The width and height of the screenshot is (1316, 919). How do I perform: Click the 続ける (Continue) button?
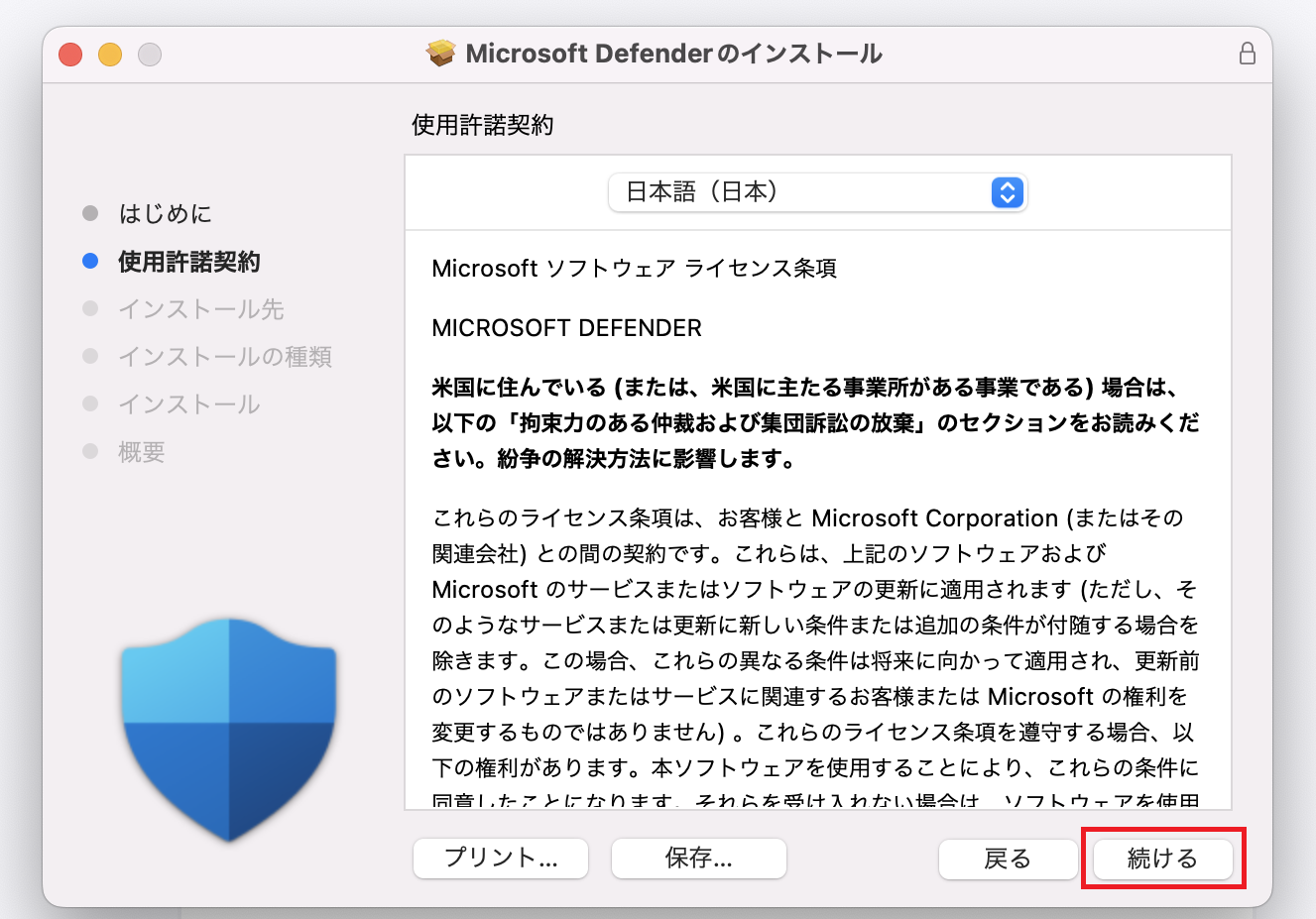click(x=1162, y=859)
